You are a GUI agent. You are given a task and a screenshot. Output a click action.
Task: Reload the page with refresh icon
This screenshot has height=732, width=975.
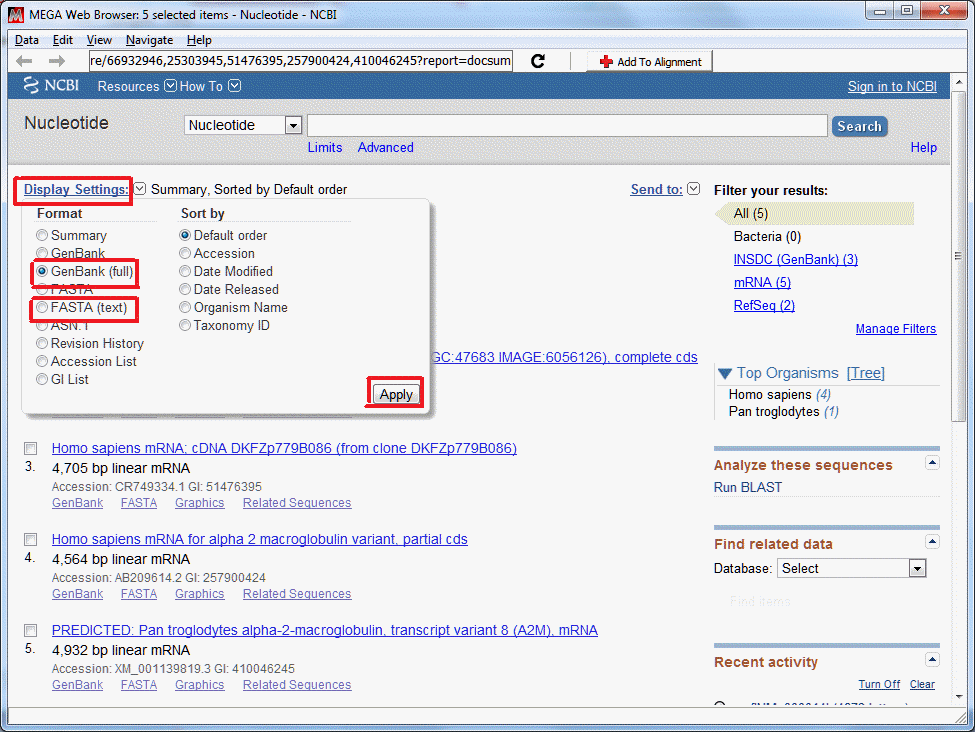pyautogui.click(x=538, y=61)
